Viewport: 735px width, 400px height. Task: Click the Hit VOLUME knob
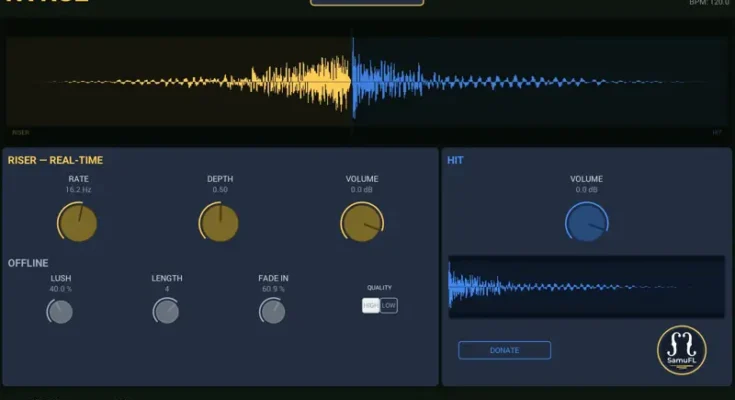tap(586, 222)
